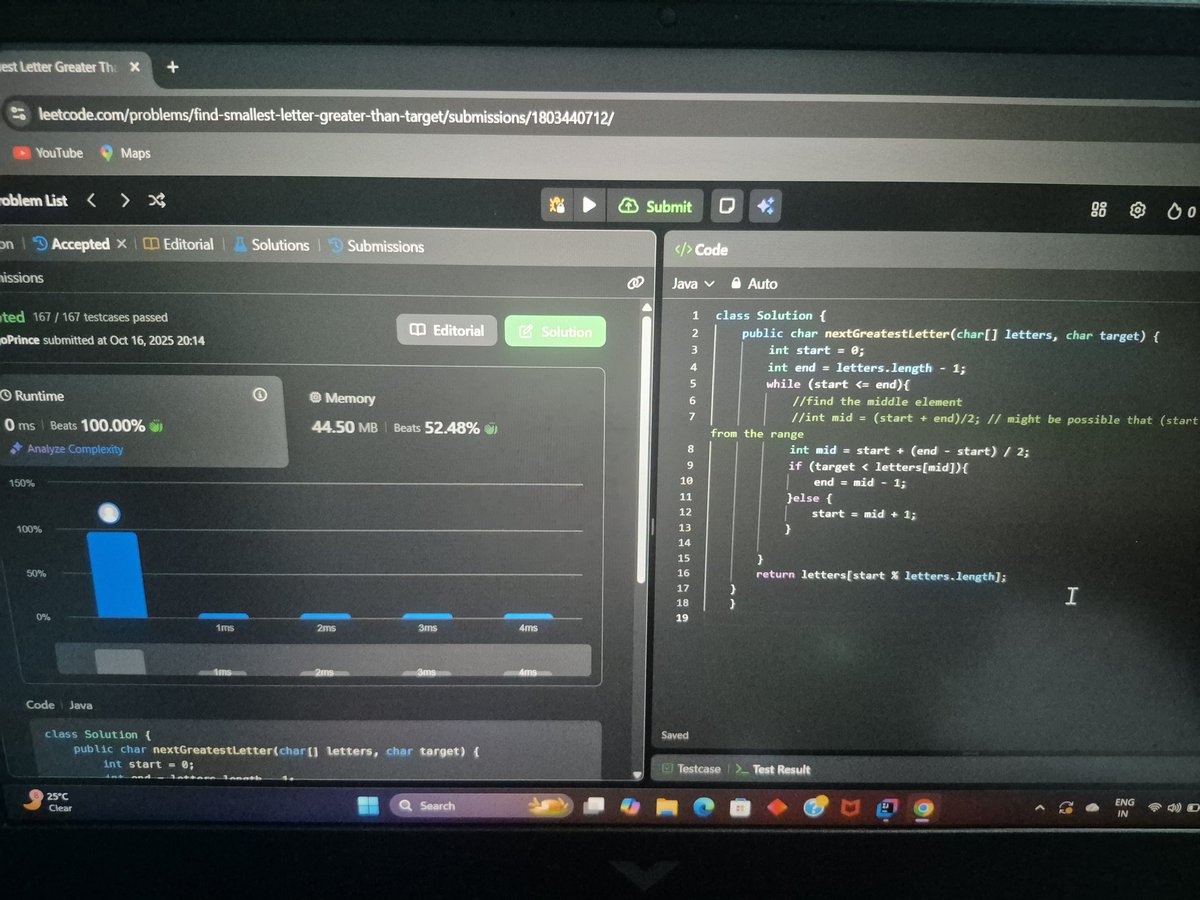The height and width of the screenshot is (900, 1200).
Task: Open File Explorer from taskbar
Action: [x=667, y=808]
